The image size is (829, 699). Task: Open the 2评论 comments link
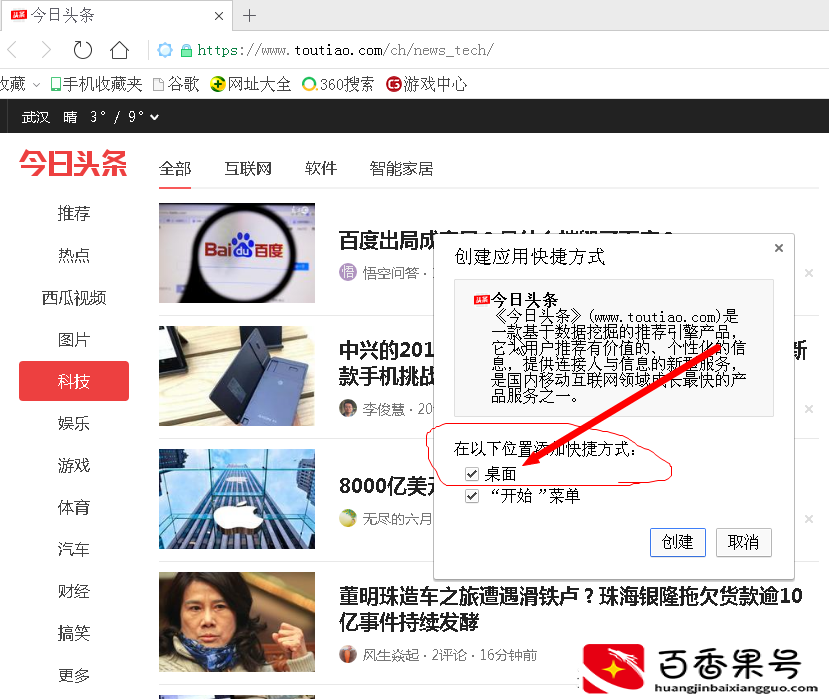pyautogui.click(x=449, y=655)
